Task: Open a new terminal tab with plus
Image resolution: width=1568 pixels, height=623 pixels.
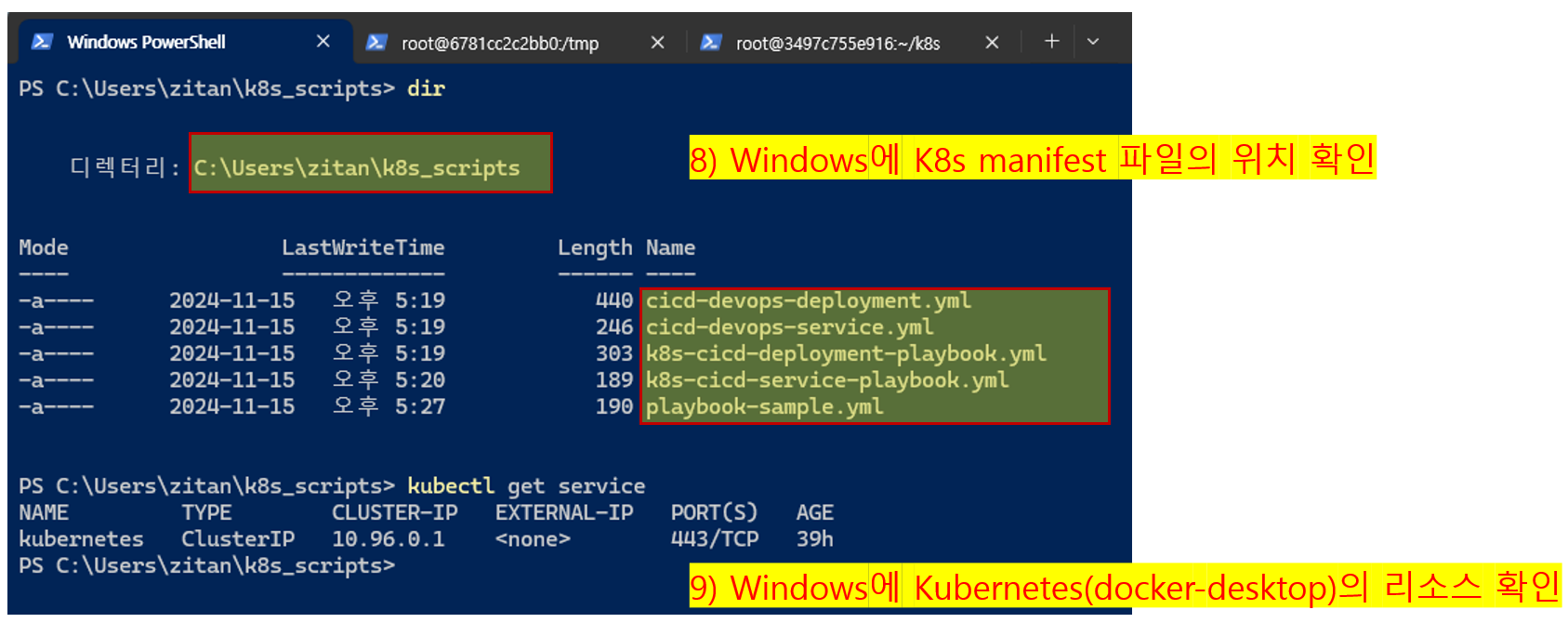Action: point(1051,41)
